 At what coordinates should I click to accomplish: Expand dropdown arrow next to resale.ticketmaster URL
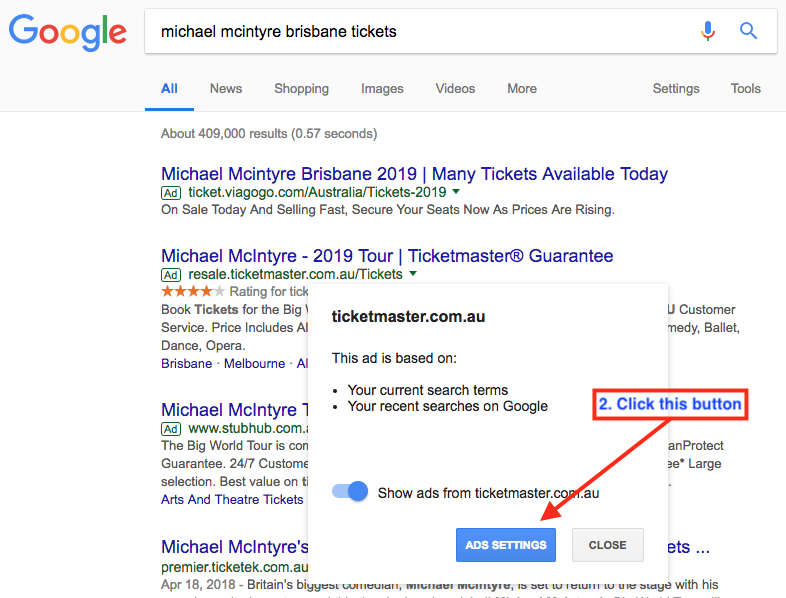click(413, 274)
